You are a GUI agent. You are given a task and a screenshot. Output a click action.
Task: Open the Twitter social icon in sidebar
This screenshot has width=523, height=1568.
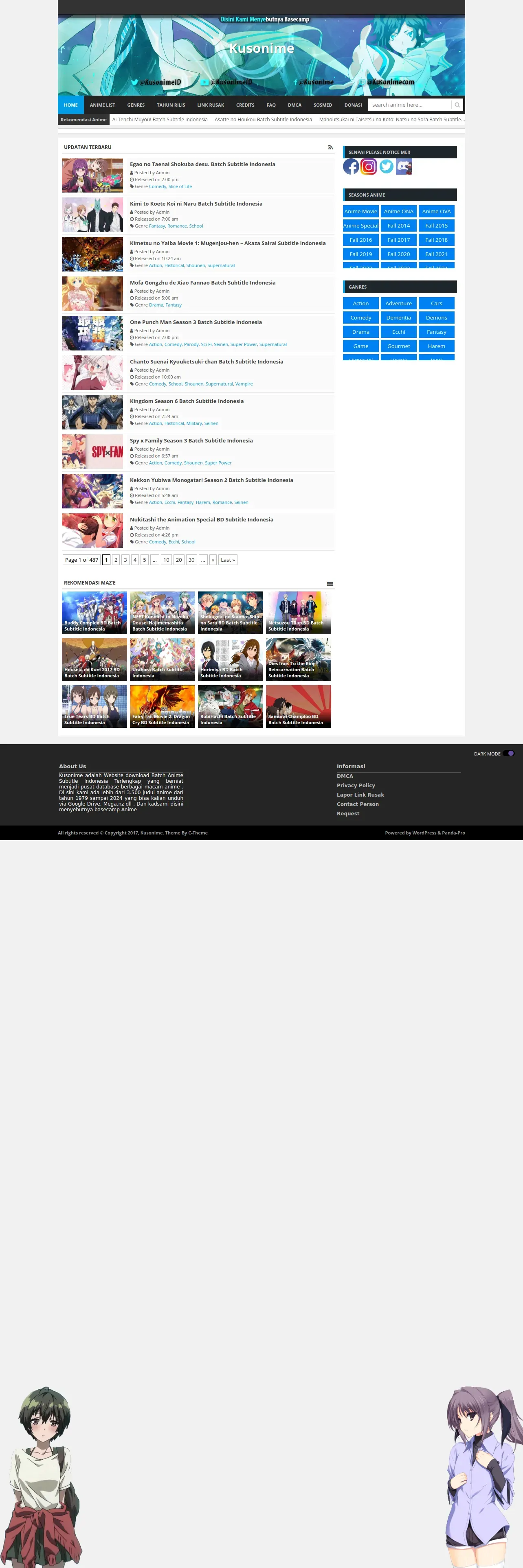point(386,166)
